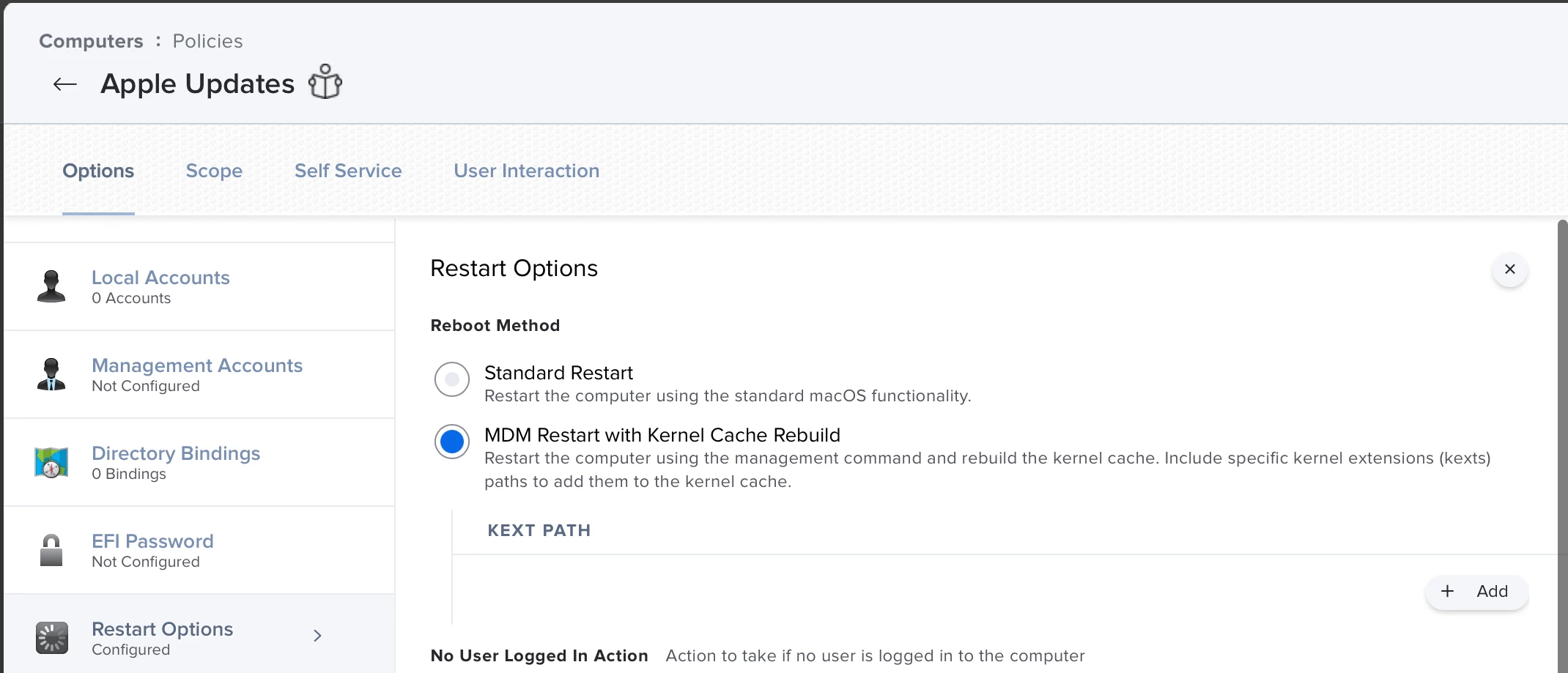This screenshot has height=673, width=1568.
Task: Click the Reboot Method heading
Action: tap(495, 325)
